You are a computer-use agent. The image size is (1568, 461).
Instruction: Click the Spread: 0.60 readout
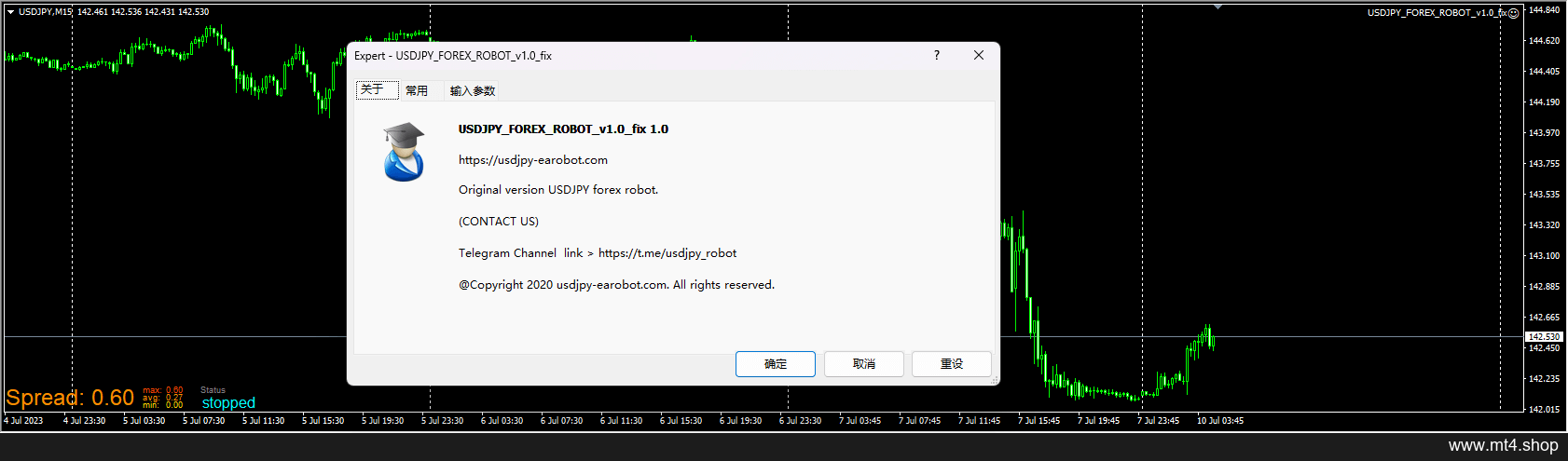[x=70, y=398]
